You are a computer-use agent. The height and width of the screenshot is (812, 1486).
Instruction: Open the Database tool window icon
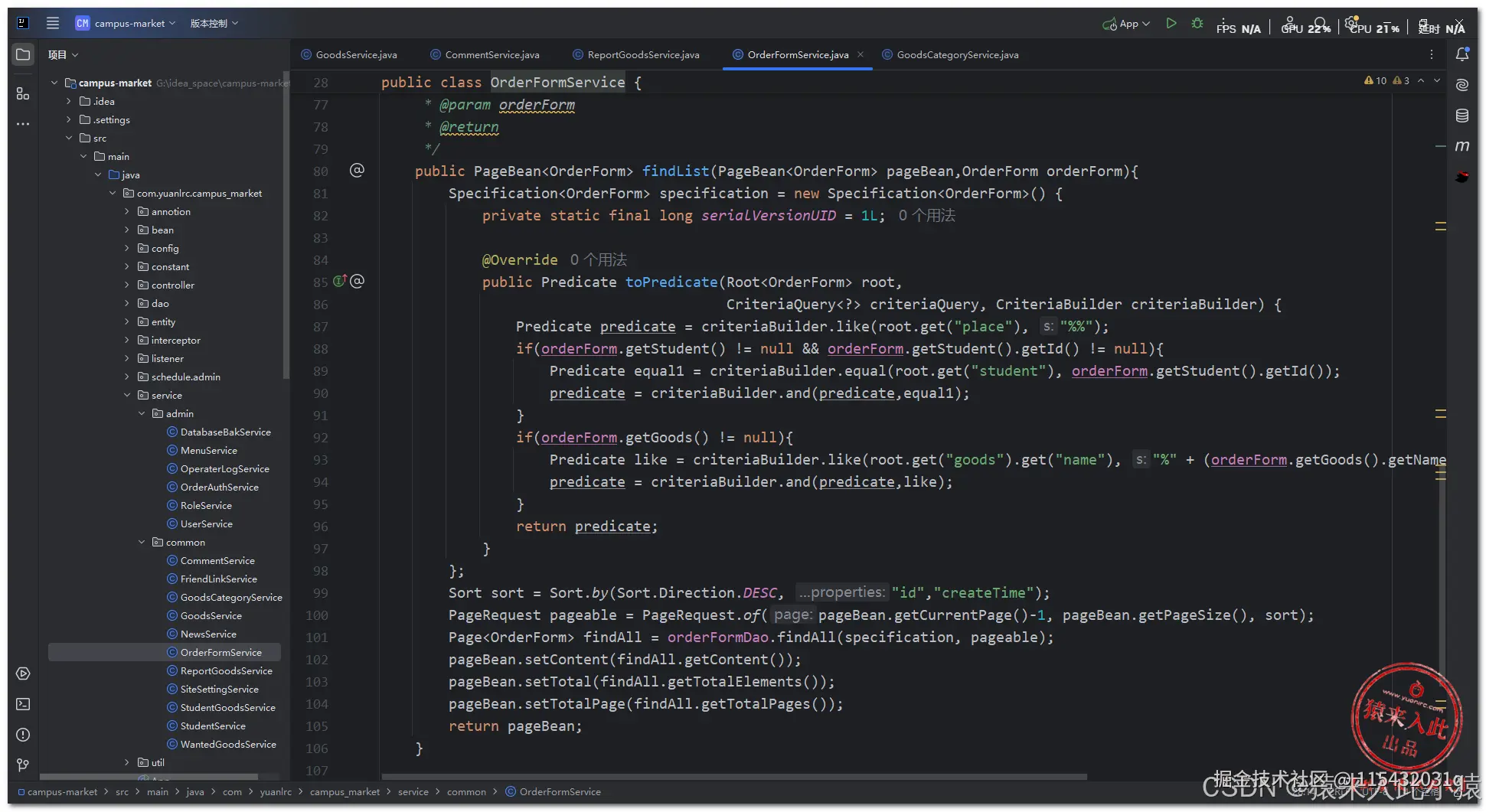tap(1462, 116)
